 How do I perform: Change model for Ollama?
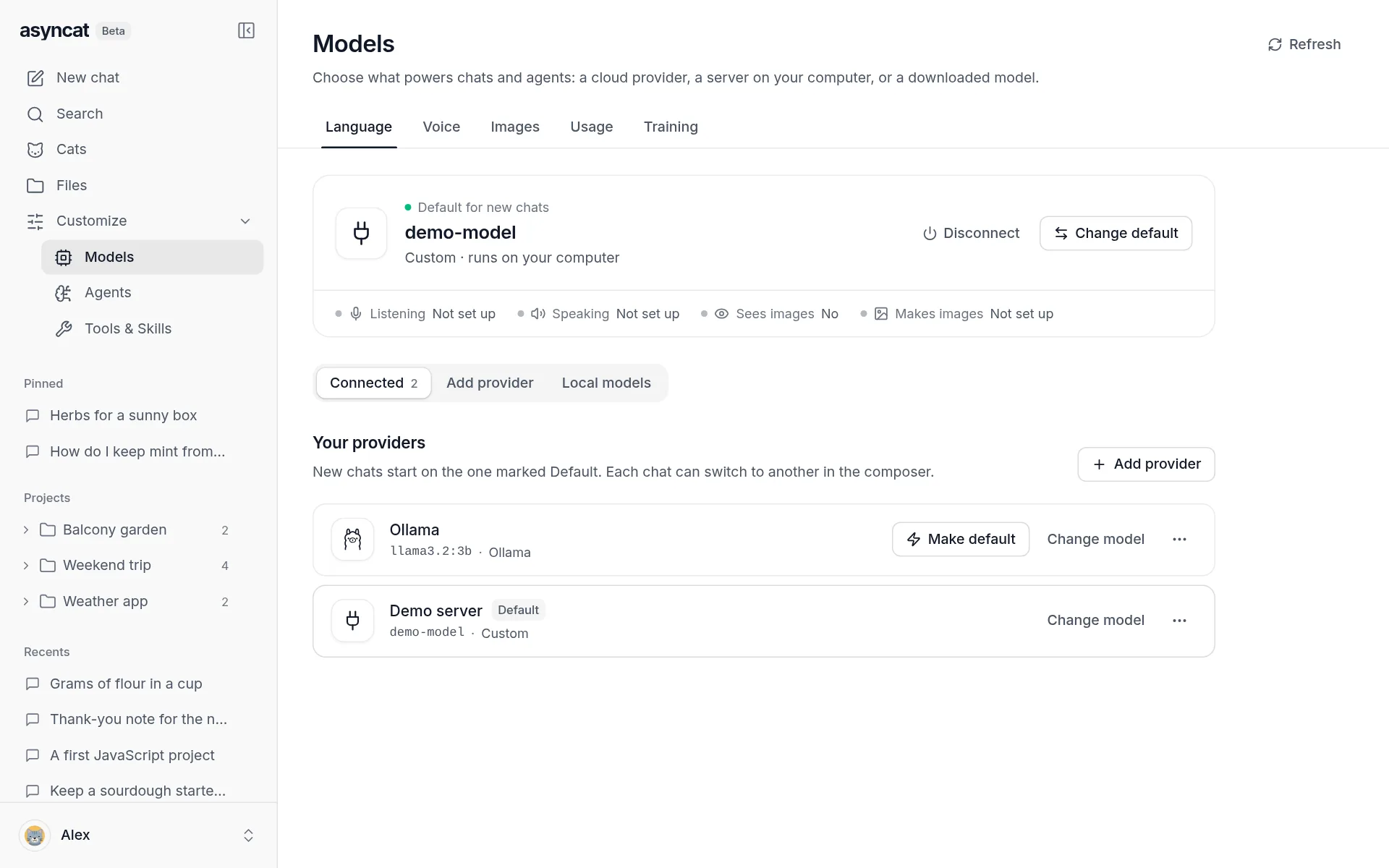click(x=1095, y=539)
